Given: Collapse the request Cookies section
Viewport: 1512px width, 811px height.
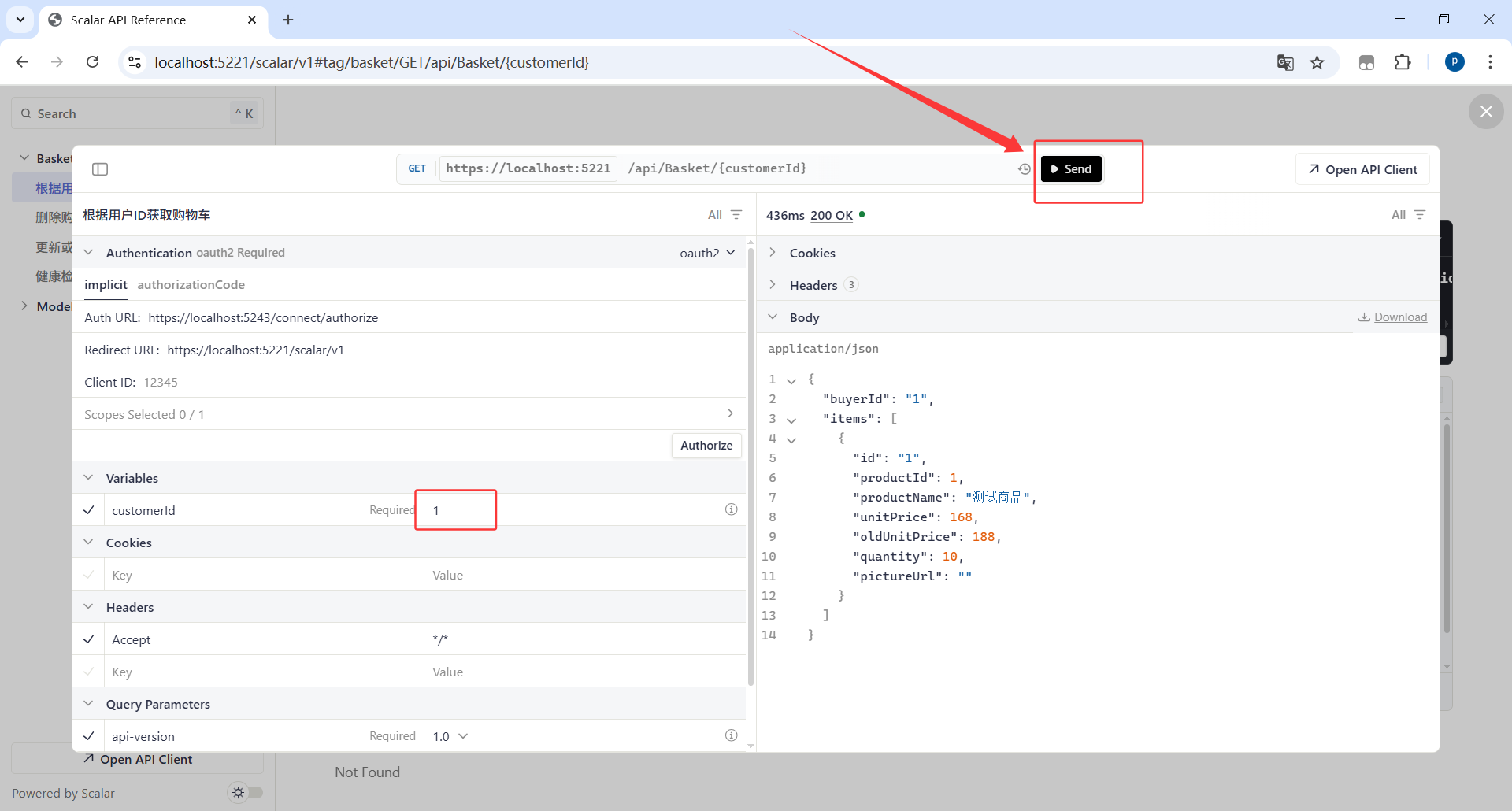Looking at the screenshot, I should coord(88,543).
